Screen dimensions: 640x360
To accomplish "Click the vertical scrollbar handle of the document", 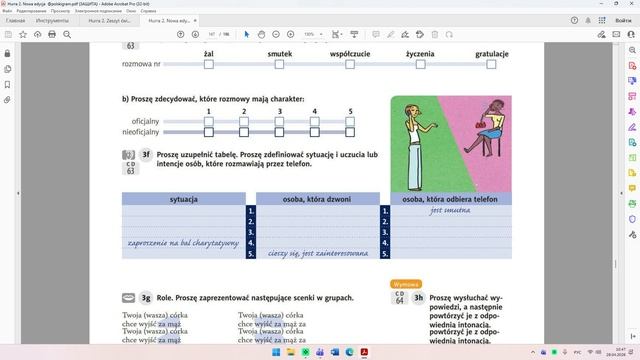I will [616, 264].
